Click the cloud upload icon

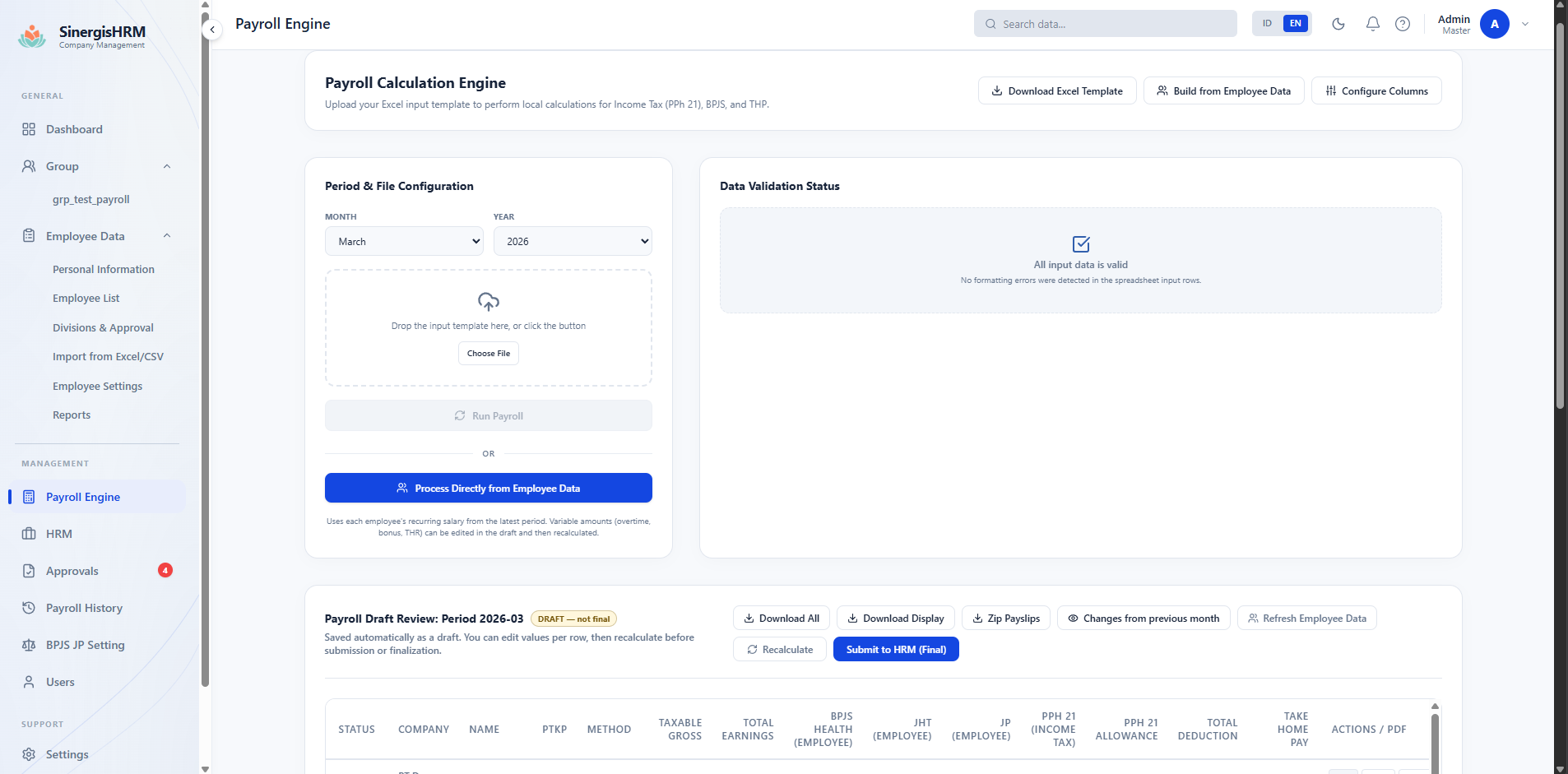[x=489, y=302]
